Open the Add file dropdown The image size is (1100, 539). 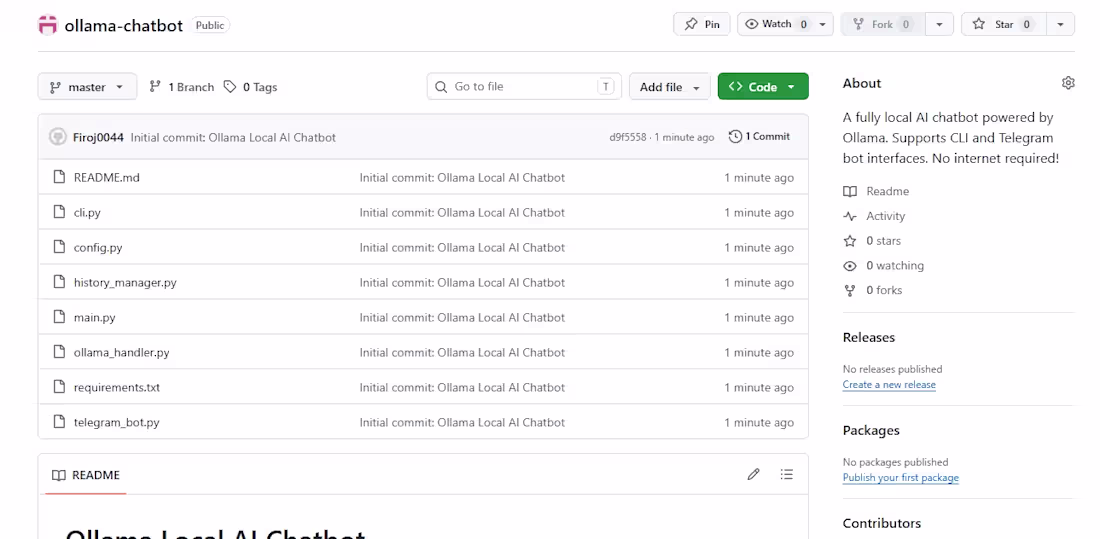click(x=669, y=87)
